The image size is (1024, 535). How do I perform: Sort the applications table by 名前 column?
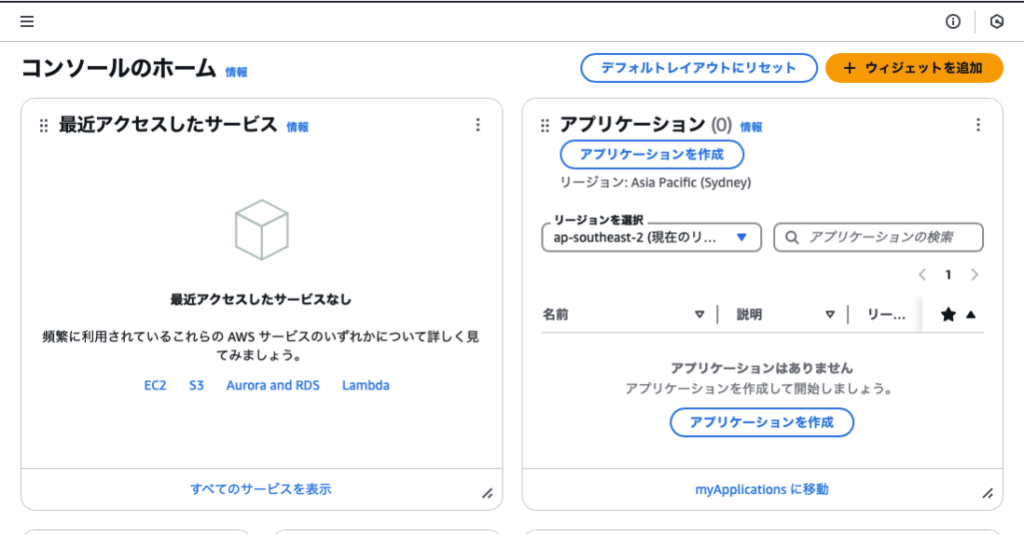(x=699, y=314)
